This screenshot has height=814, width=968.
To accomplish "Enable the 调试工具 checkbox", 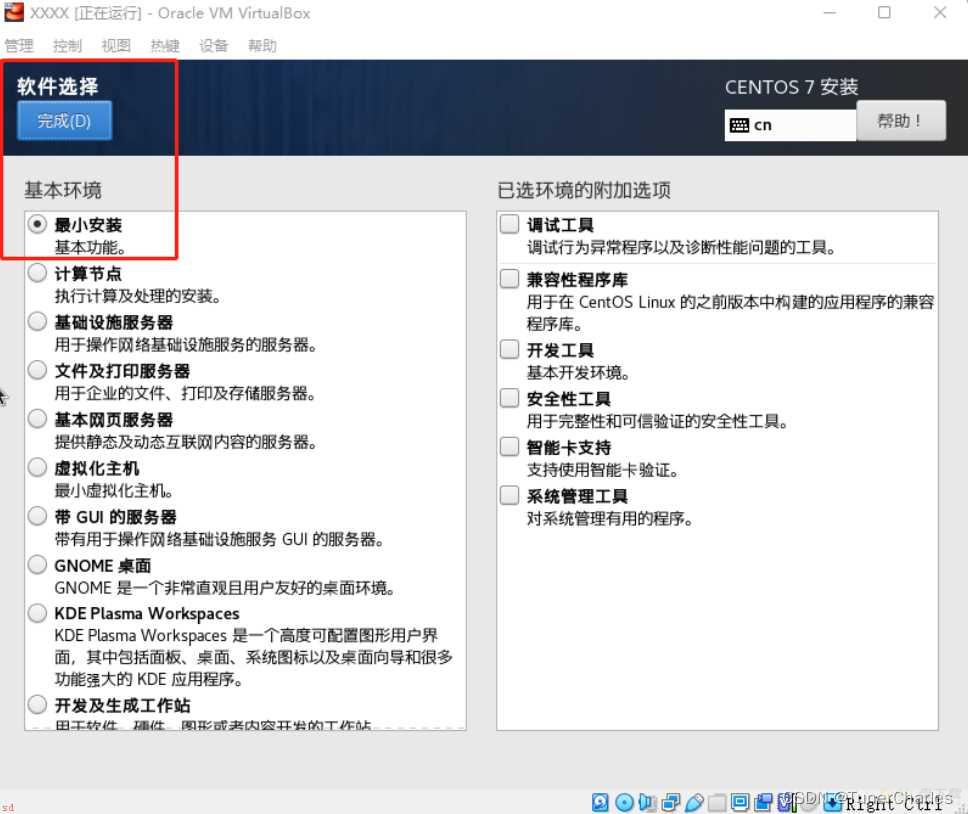I will pos(509,224).
